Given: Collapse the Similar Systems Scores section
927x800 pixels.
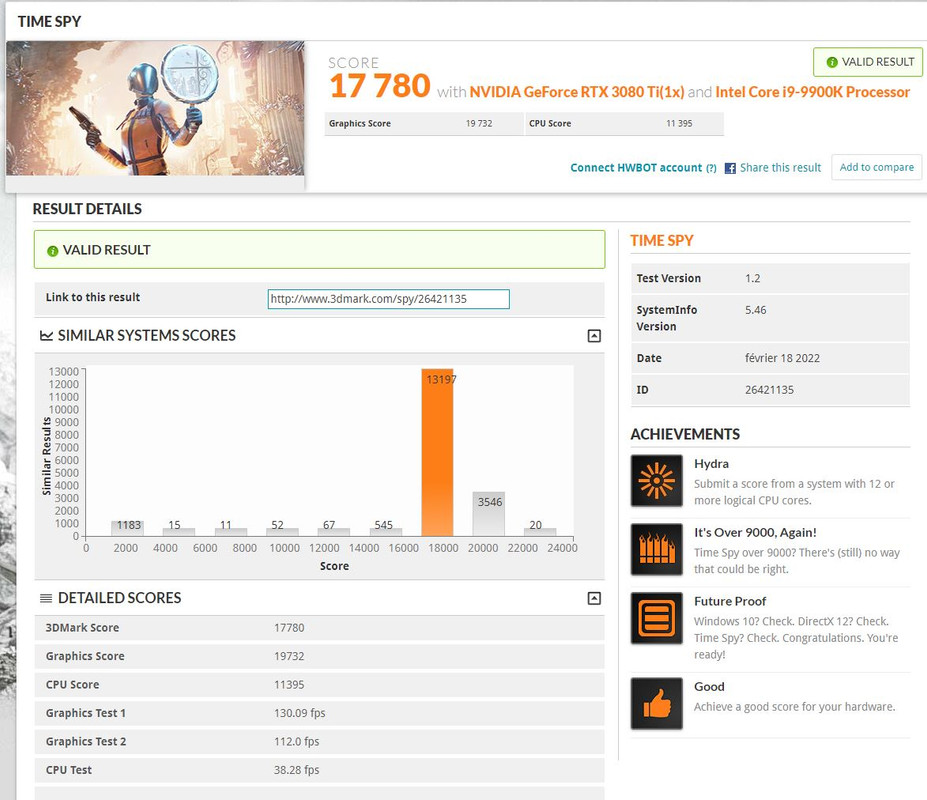Looking at the screenshot, I should [x=594, y=336].
